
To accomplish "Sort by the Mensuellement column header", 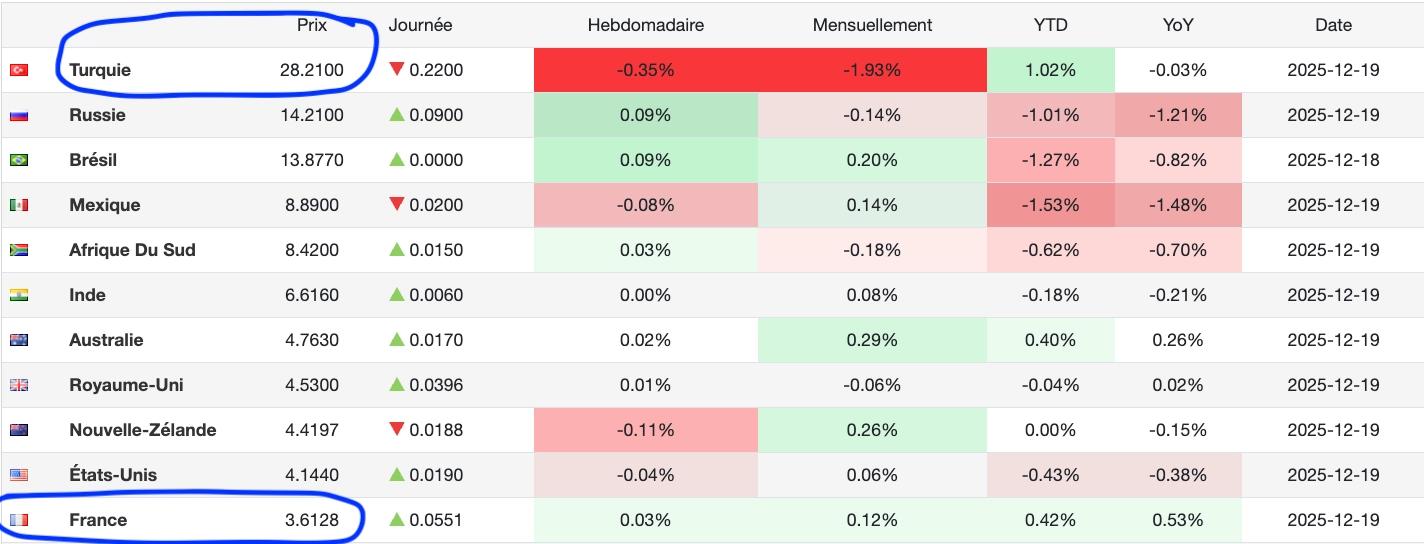I will (872, 25).
